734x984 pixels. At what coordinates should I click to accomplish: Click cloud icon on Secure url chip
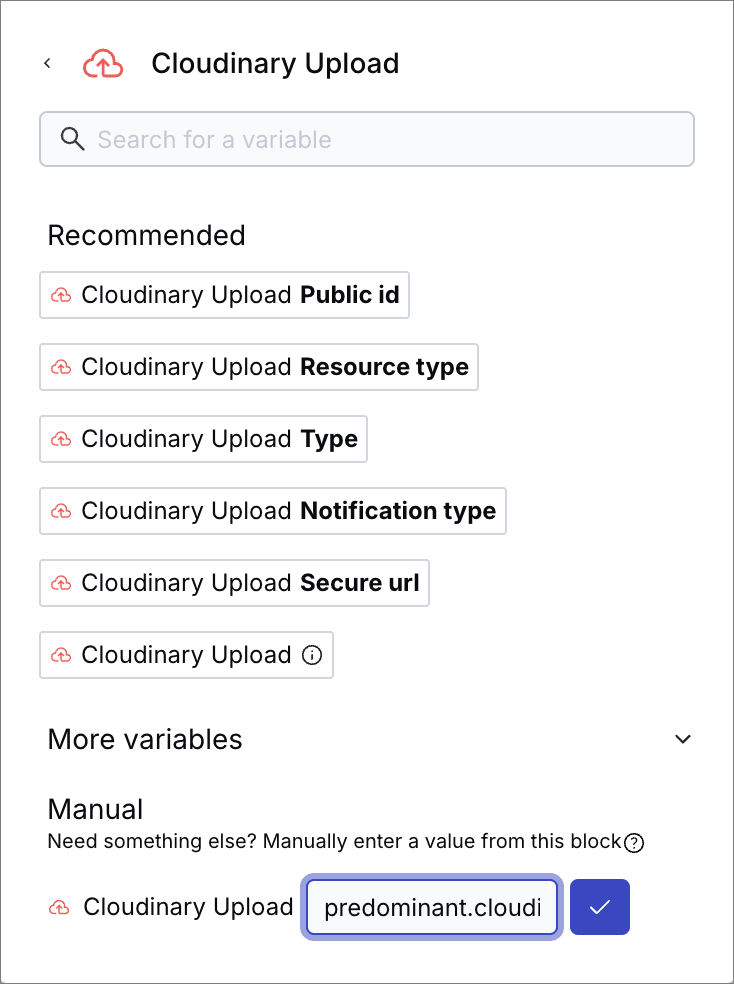click(x=61, y=584)
